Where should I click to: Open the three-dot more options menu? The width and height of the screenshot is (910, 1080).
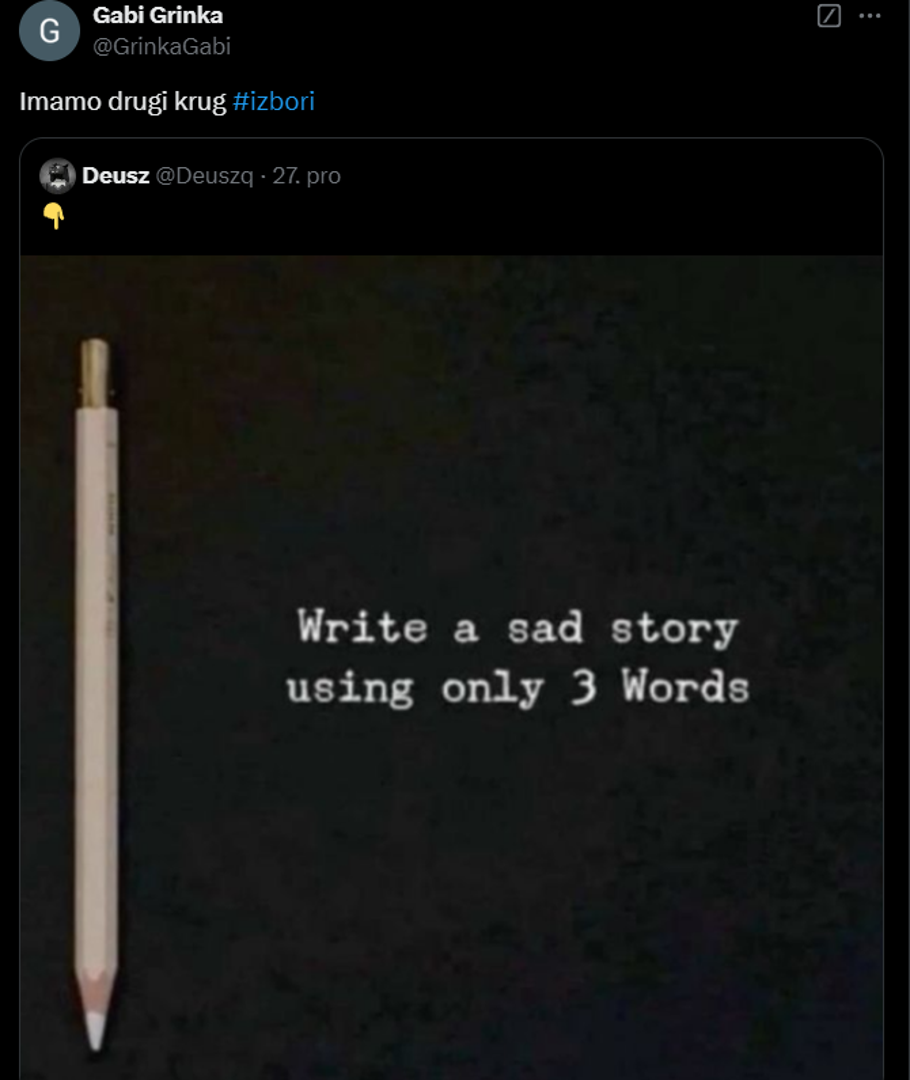(x=871, y=16)
